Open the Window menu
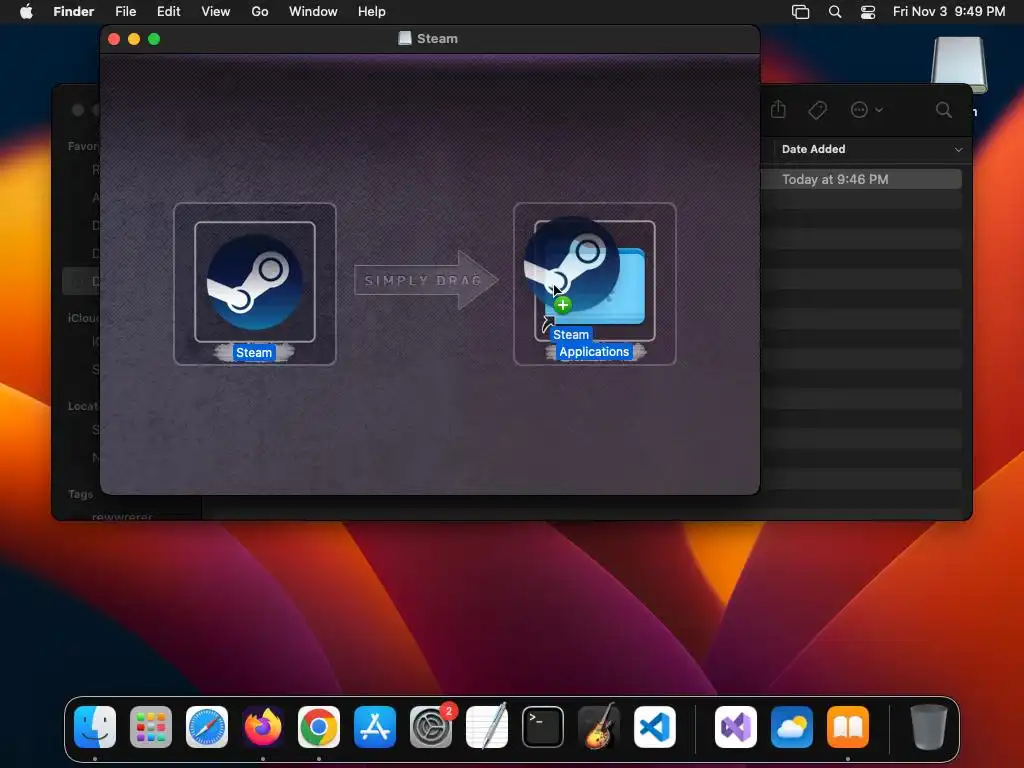The width and height of the screenshot is (1024, 768). click(313, 11)
